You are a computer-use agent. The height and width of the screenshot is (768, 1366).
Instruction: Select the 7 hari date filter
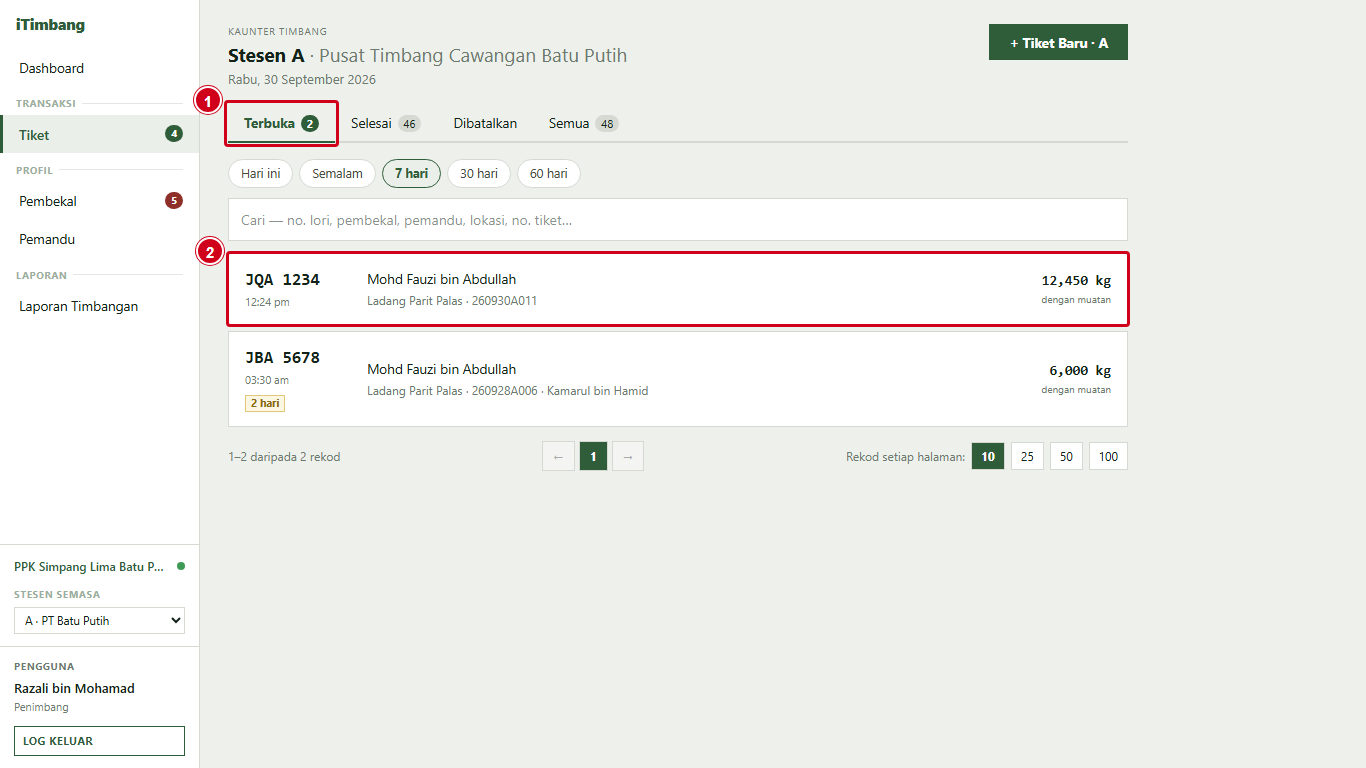411,173
